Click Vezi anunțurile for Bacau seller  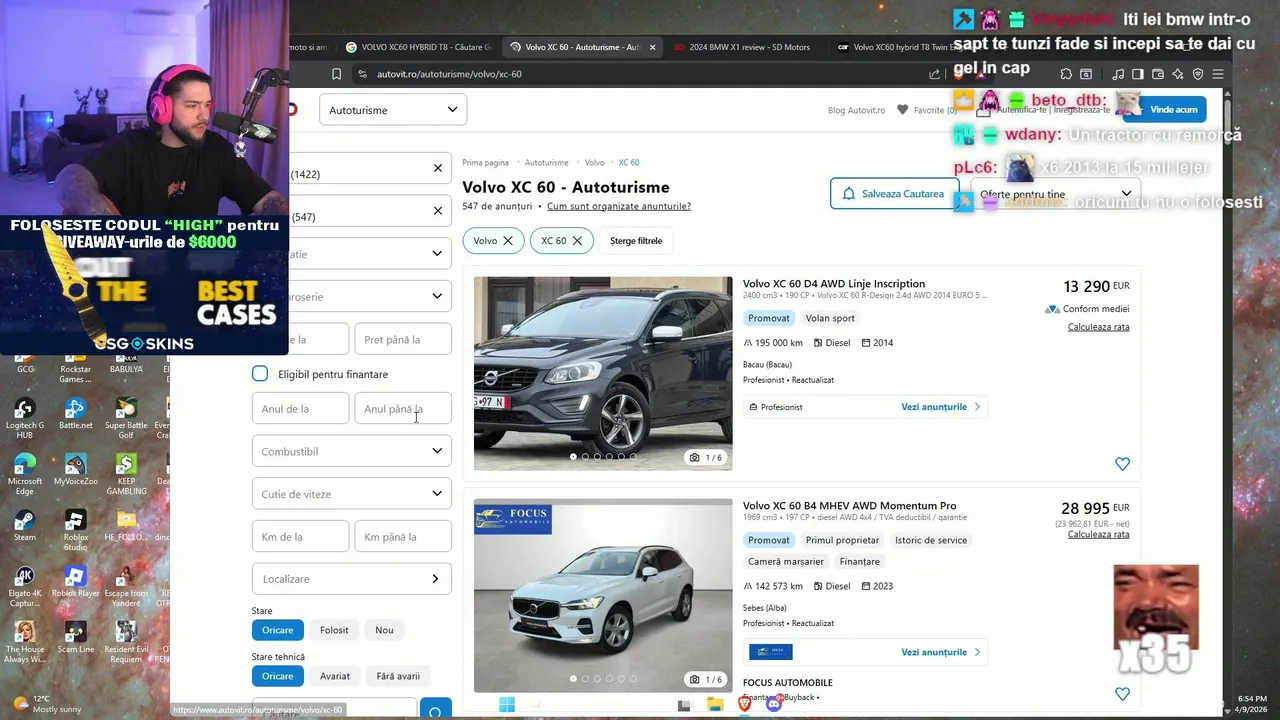(940, 407)
